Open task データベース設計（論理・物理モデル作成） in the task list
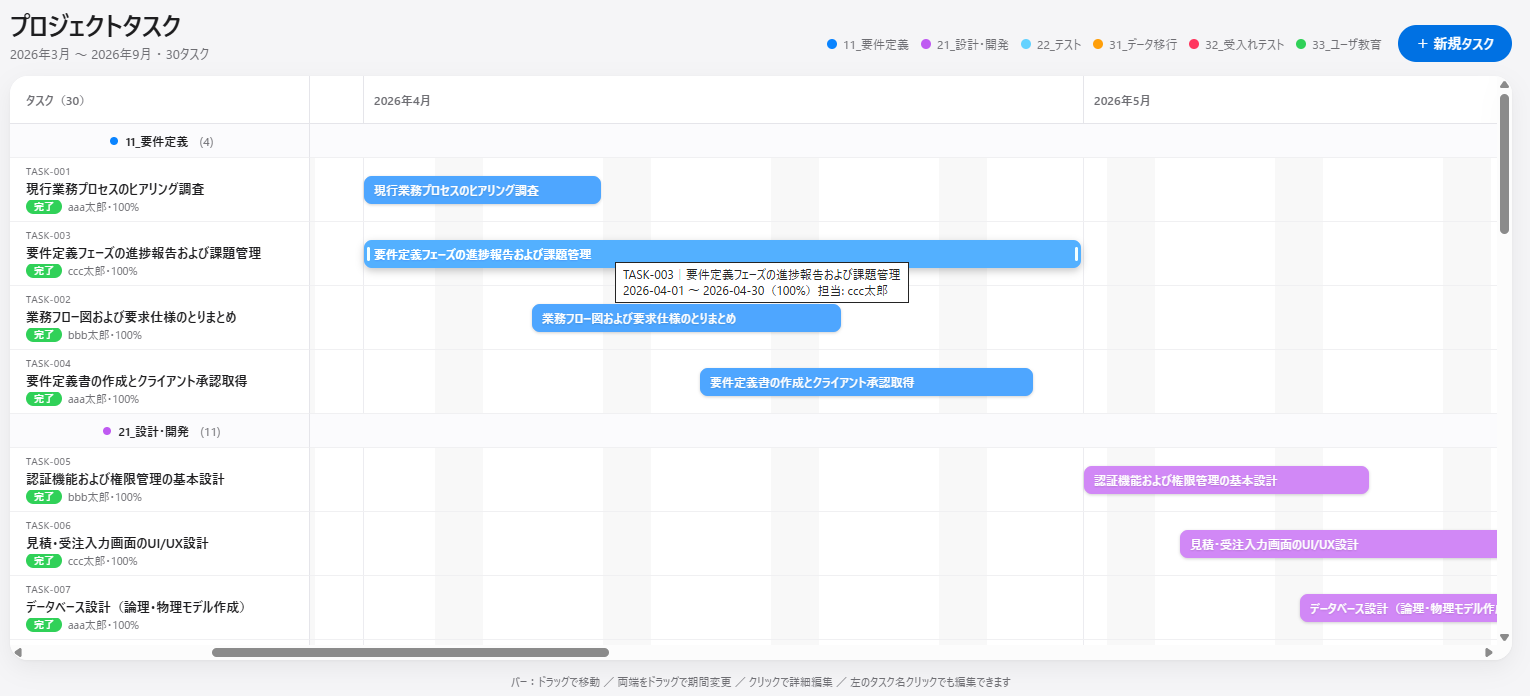 tap(136, 607)
